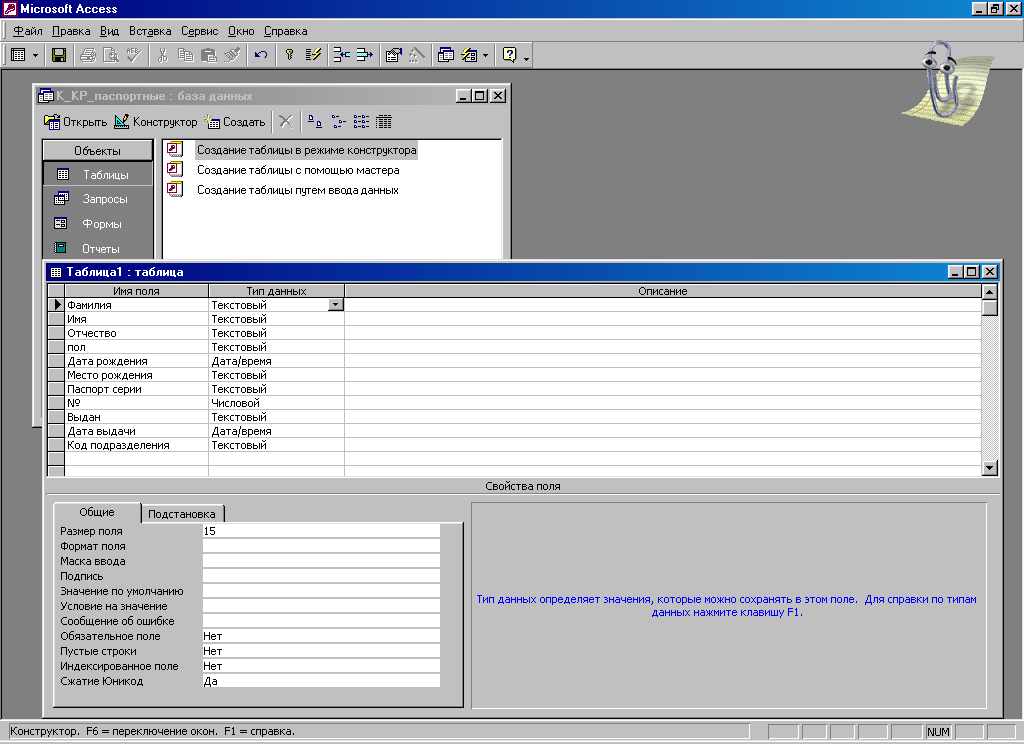Click the Delete X icon in database window
The image size is (1024, 744).
285,121
